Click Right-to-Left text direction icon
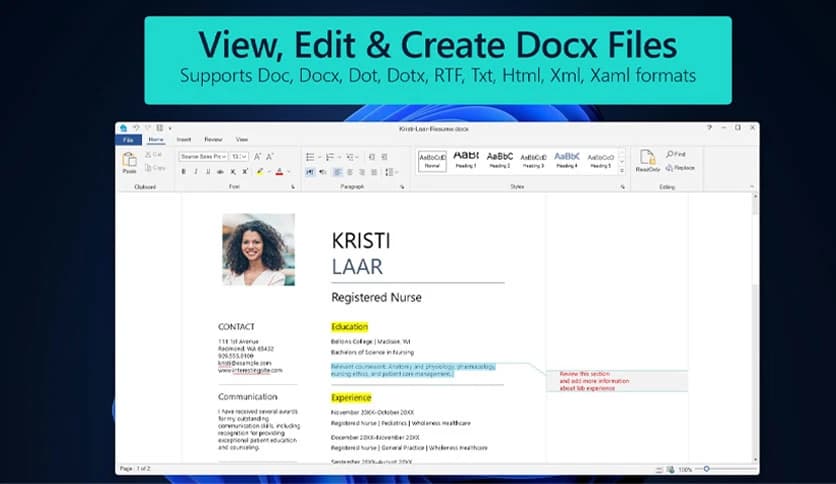Screen dimensions: 836x484 pyautogui.click(x=323, y=172)
